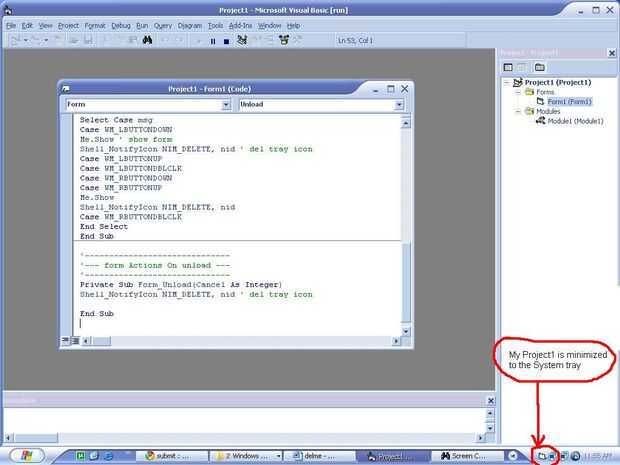Open the Tools menu
Screen dimensions: 620x465
(x=215, y=26)
